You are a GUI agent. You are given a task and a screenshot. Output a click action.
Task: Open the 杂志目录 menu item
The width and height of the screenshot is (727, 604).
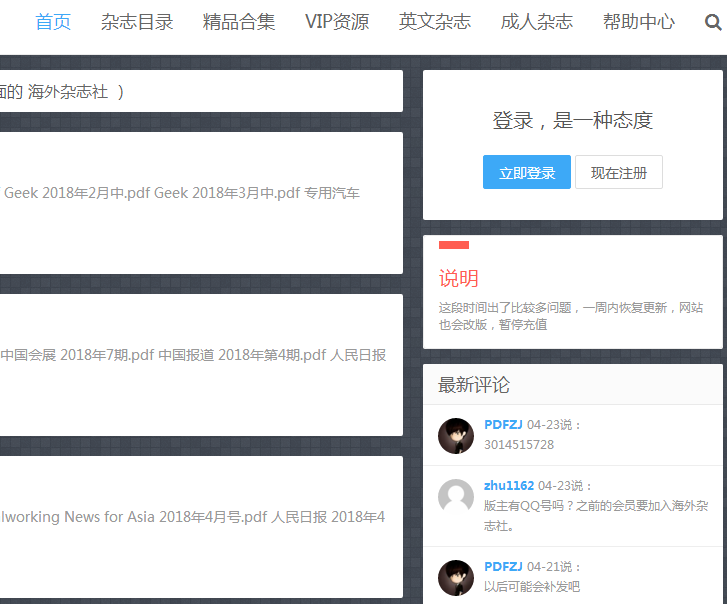pos(137,22)
